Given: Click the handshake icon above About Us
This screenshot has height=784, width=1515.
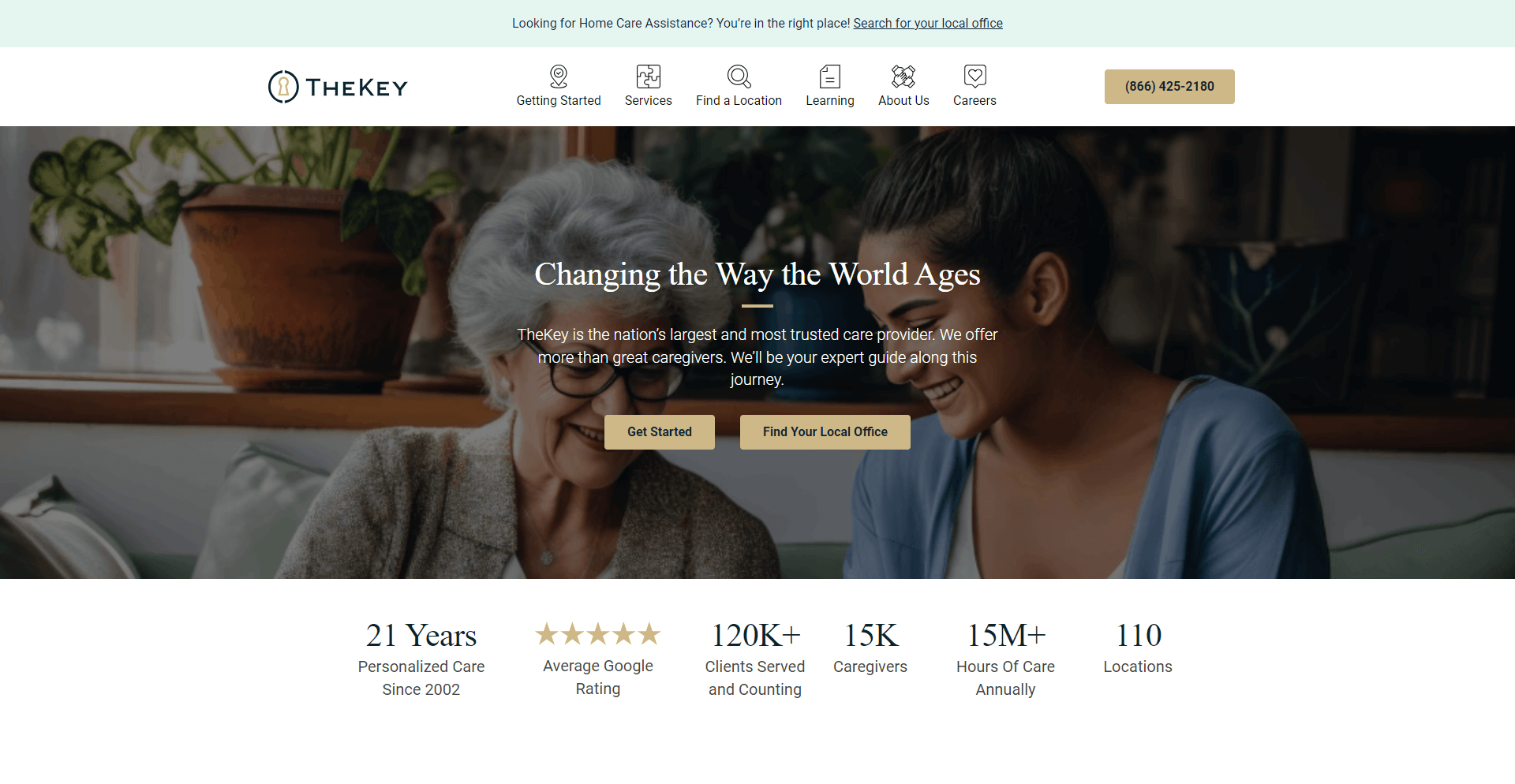Looking at the screenshot, I should 903,77.
